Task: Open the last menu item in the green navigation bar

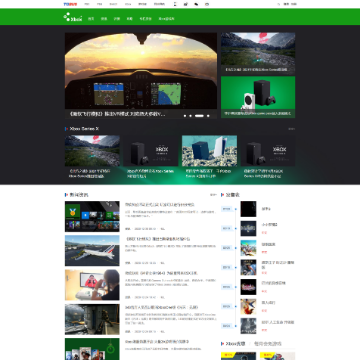Action: point(166,19)
